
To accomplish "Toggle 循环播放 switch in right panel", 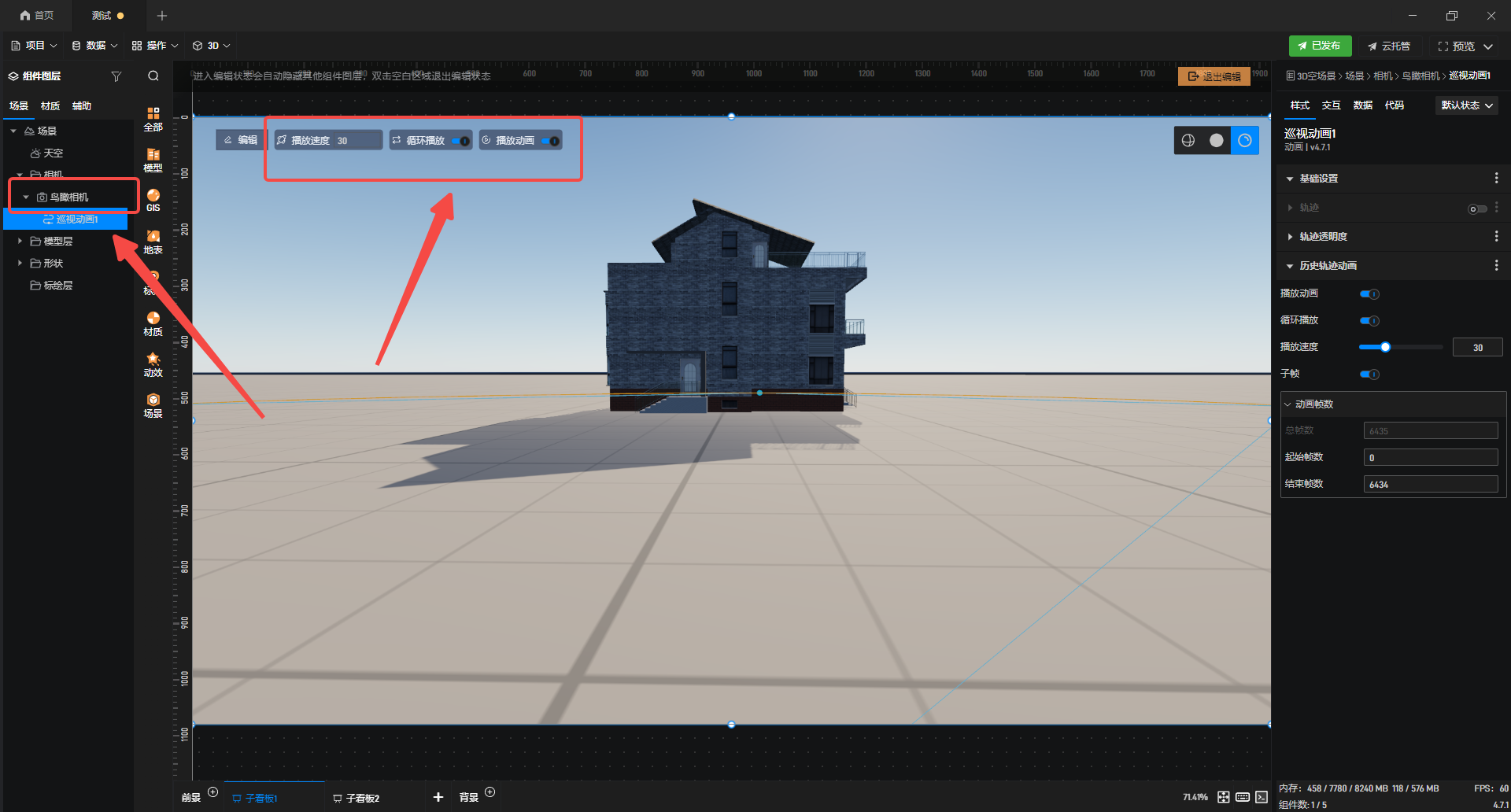I will tap(1369, 321).
